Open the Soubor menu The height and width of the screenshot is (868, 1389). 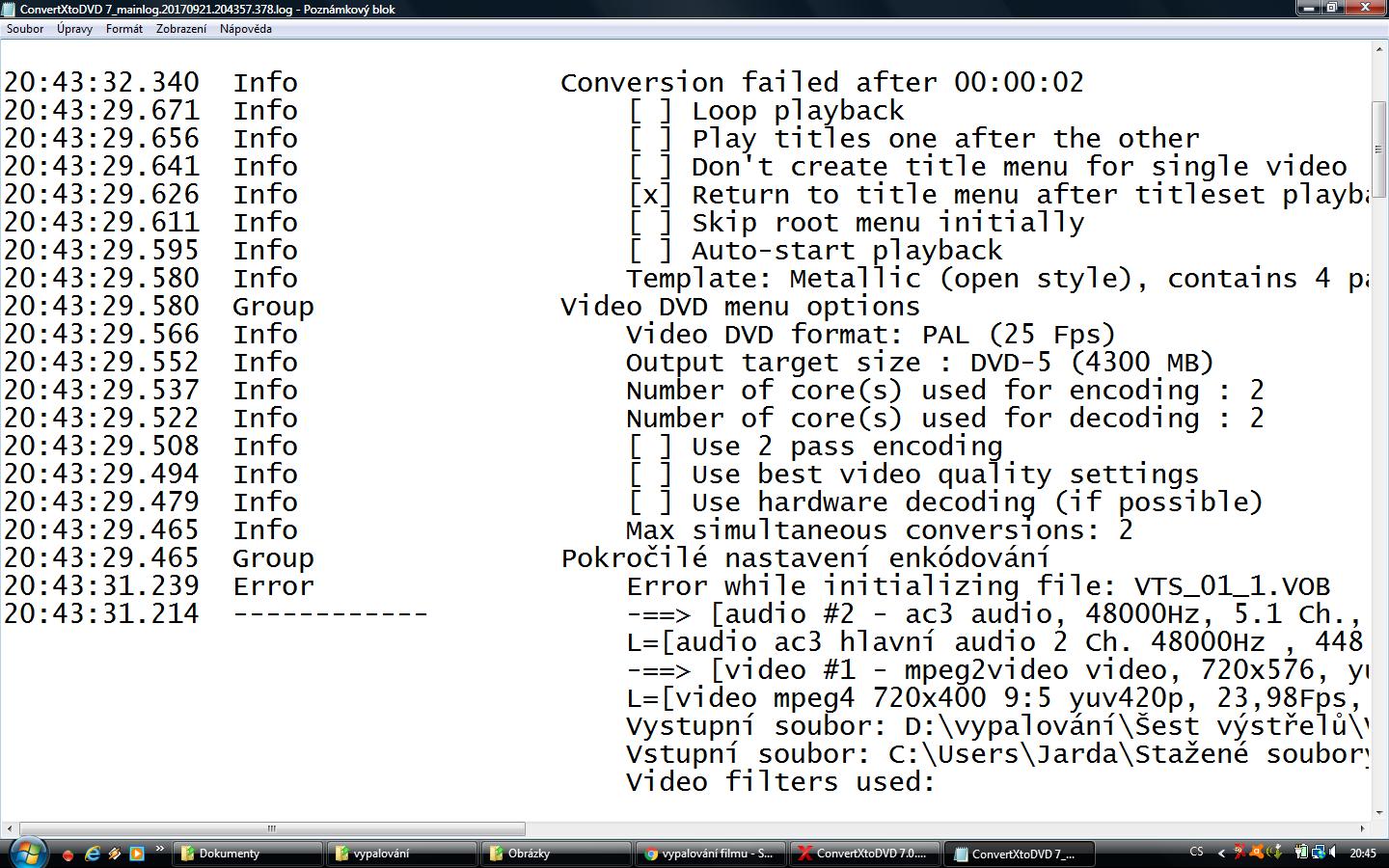(25, 29)
